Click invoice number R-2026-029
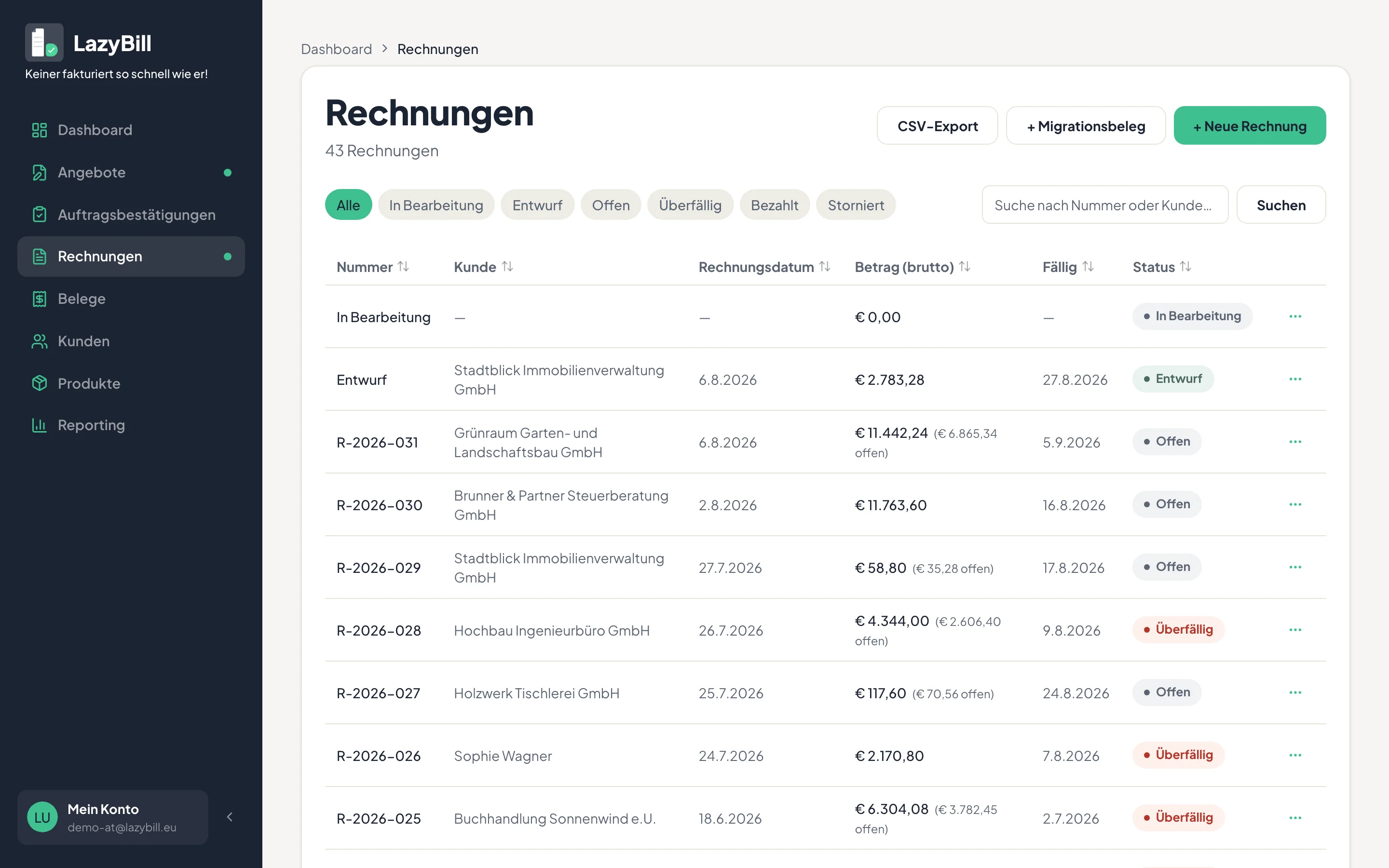Screen dimensions: 1389x868 (378, 568)
